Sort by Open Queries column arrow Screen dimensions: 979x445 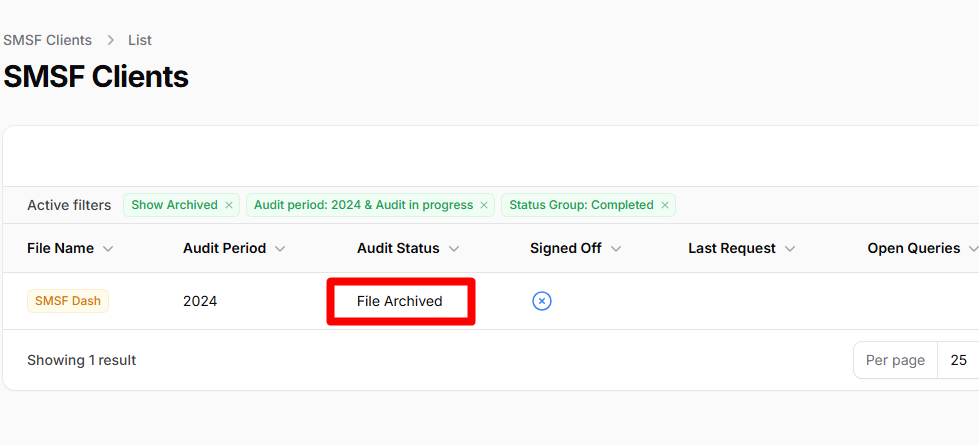[x=973, y=249]
